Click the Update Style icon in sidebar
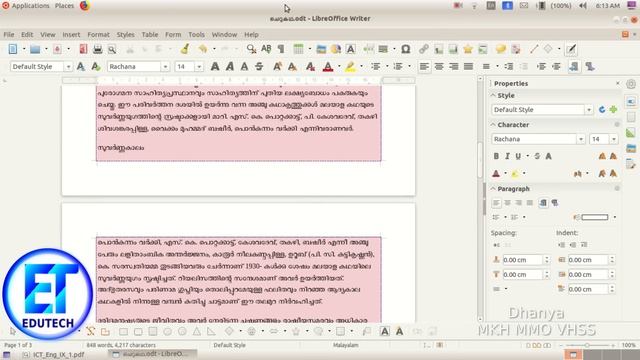This screenshot has height=360, width=640. click(602, 110)
